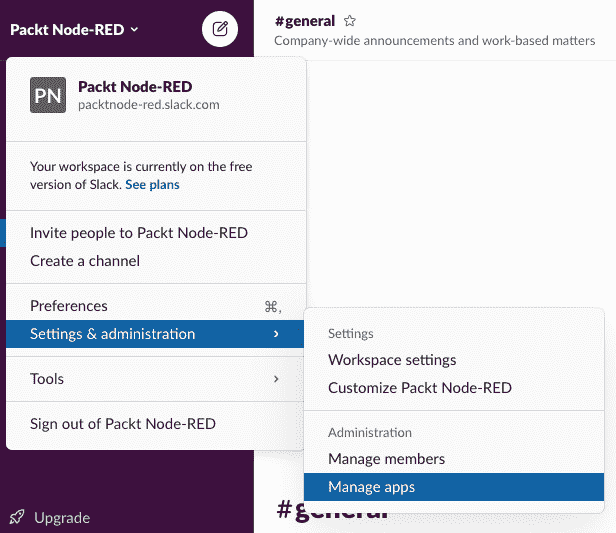
Task: Open Manage members
Action: pos(454,459)
